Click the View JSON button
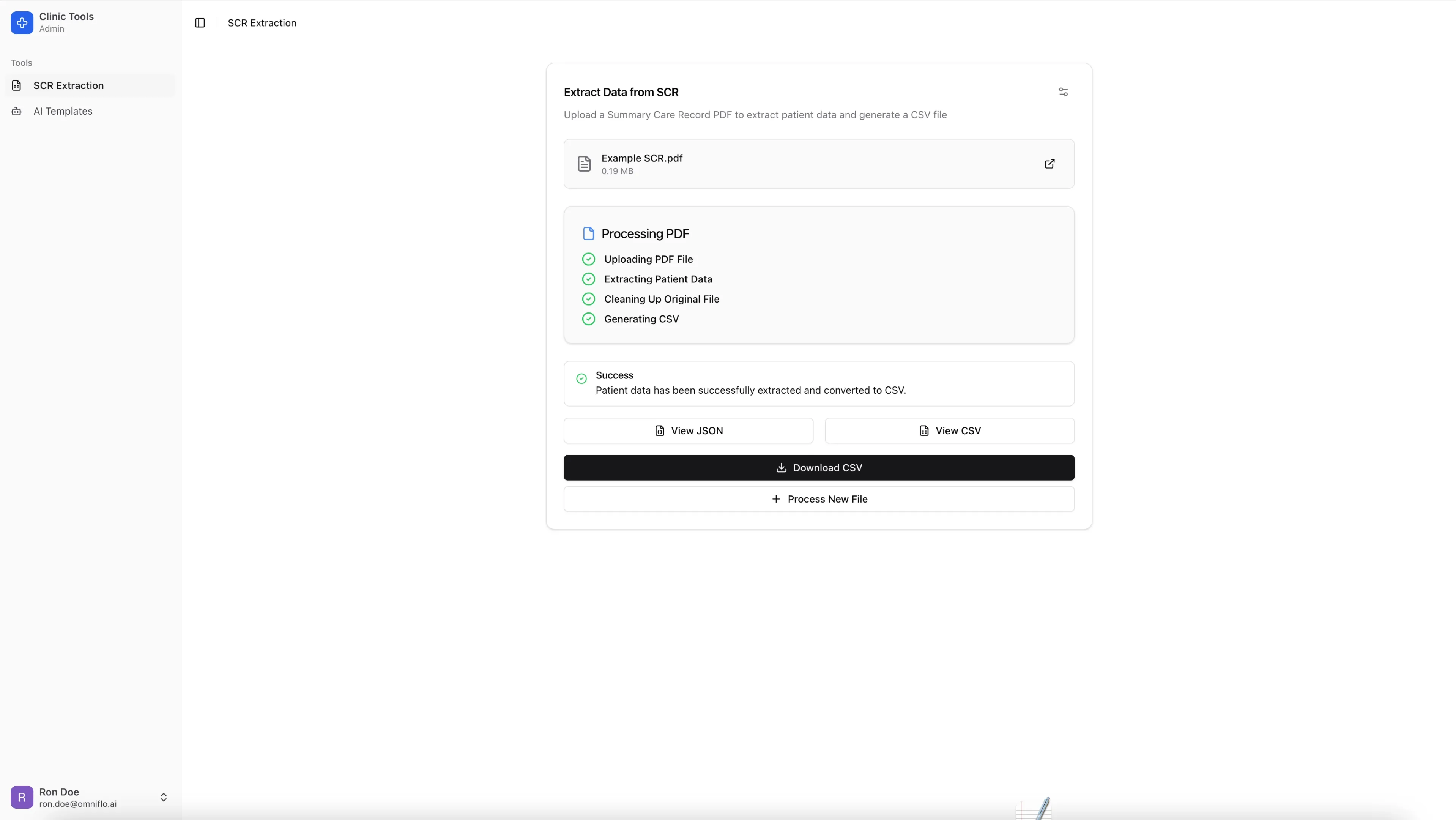Screen dimensions: 1456x820 click(688, 430)
